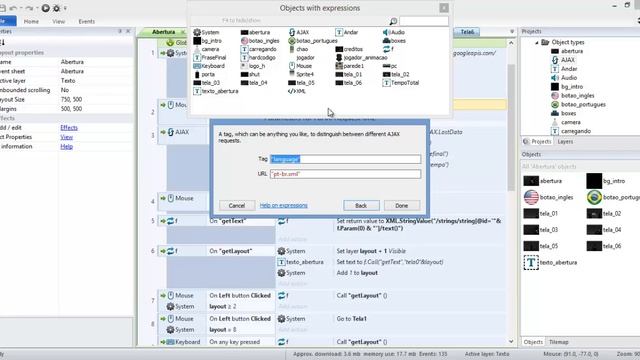Screen dimensions: 640x360
Task: Pin the properties bar panel
Action: coord(120,31)
